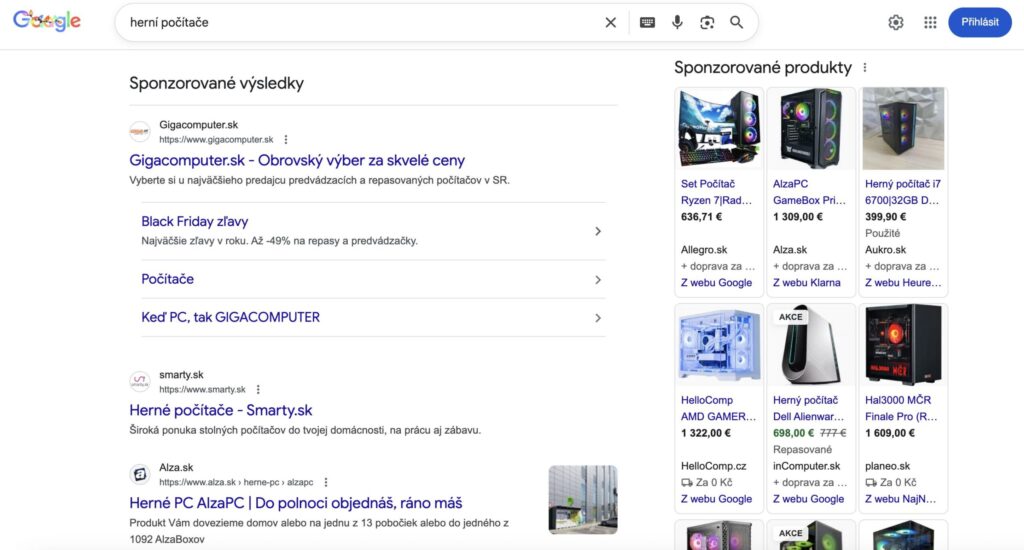Click Hal3000 MČR Finale Pro product image
This screenshot has width=1024, height=550.
(903, 345)
